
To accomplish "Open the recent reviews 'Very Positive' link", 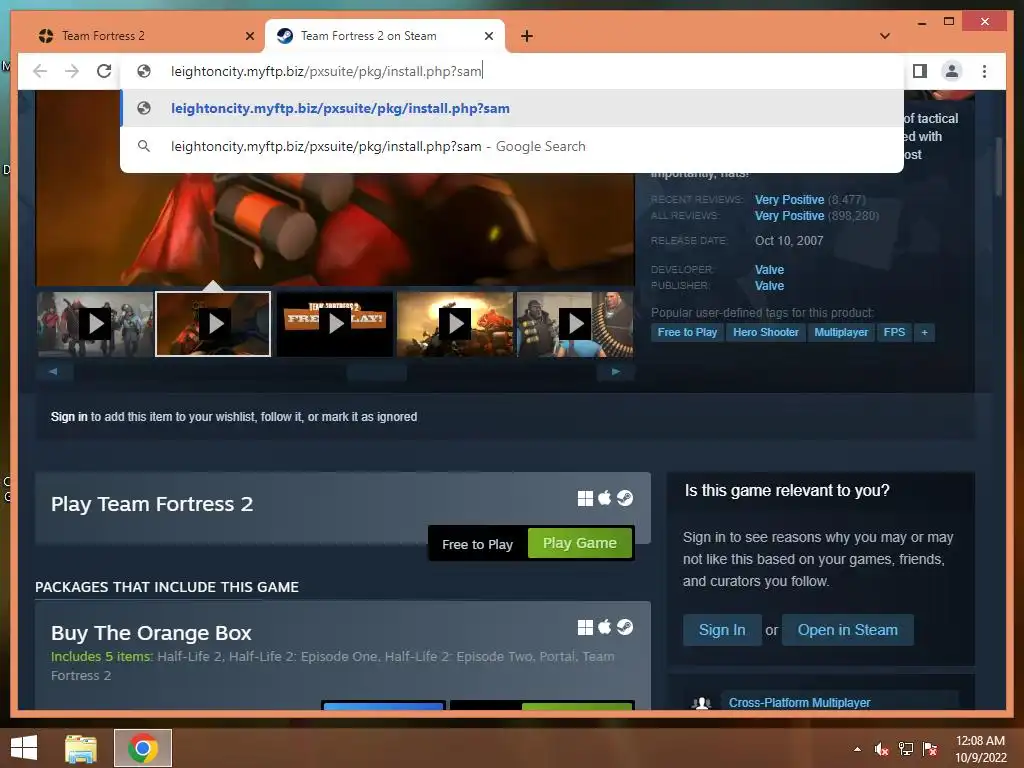I will click(x=789, y=200).
